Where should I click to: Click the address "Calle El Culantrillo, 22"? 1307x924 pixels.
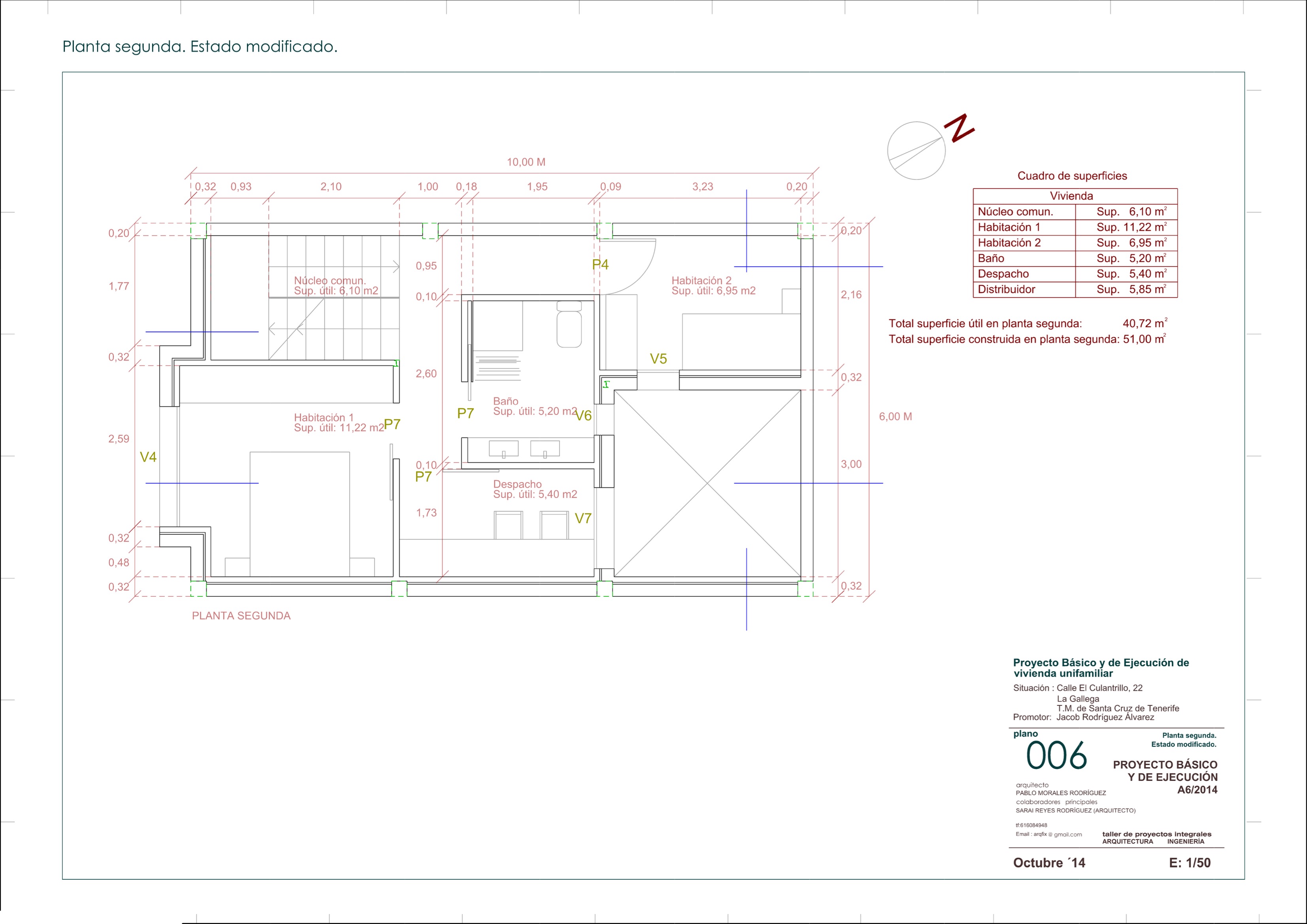[1099, 688]
